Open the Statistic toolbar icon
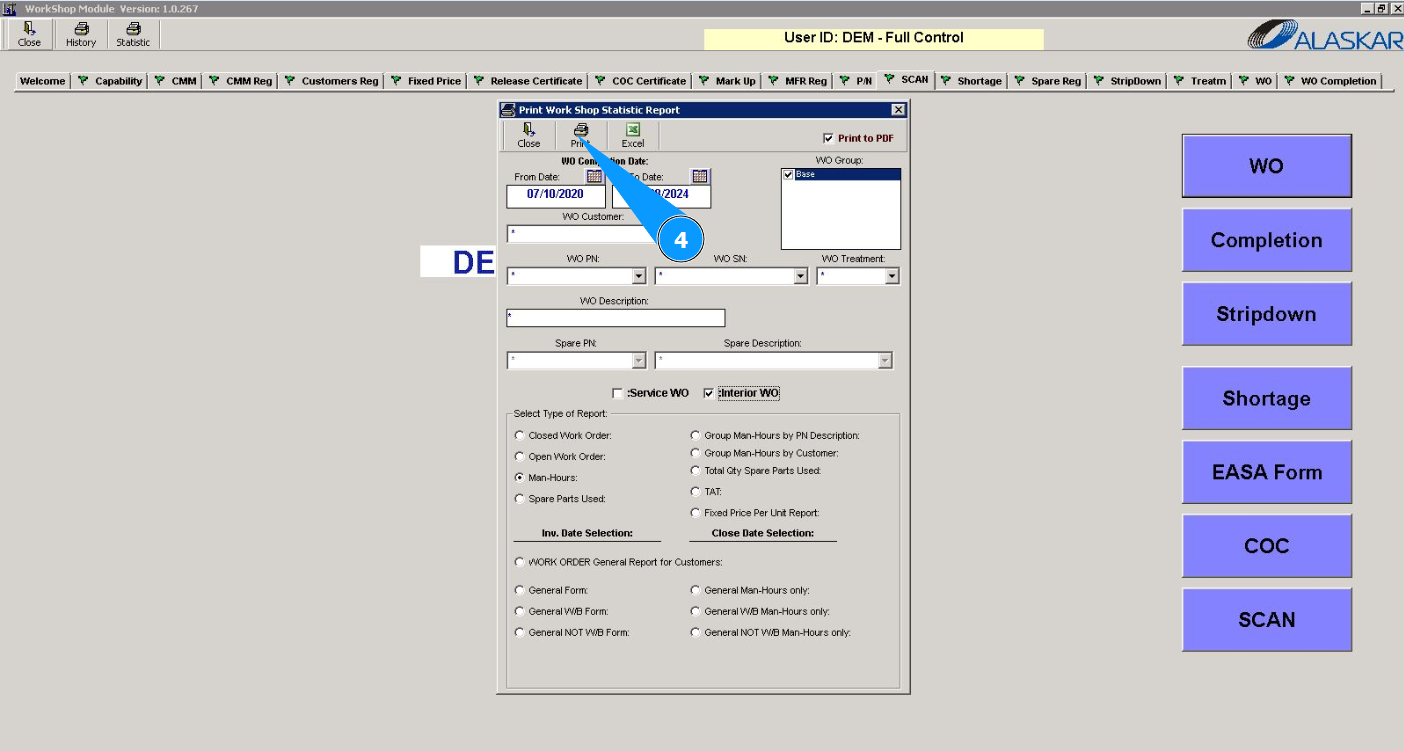 pos(133,35)
